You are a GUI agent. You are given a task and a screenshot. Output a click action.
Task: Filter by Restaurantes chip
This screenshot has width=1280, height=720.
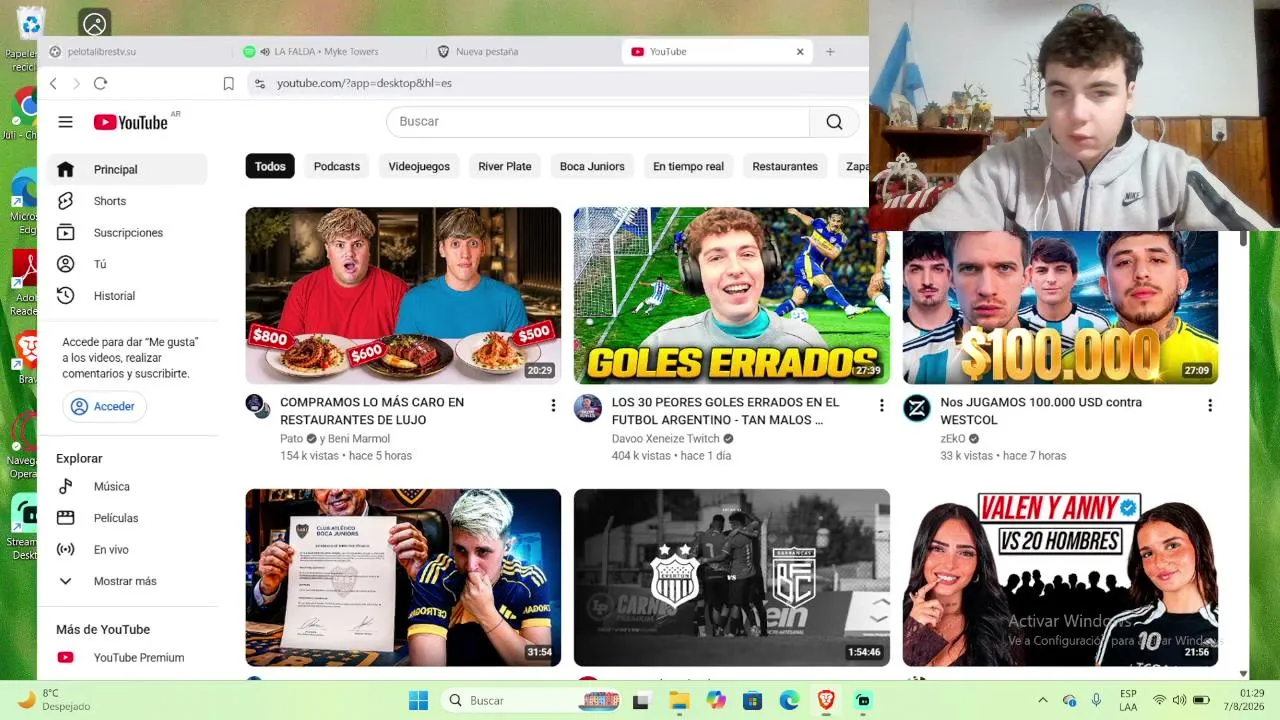(x=785, y=166)
